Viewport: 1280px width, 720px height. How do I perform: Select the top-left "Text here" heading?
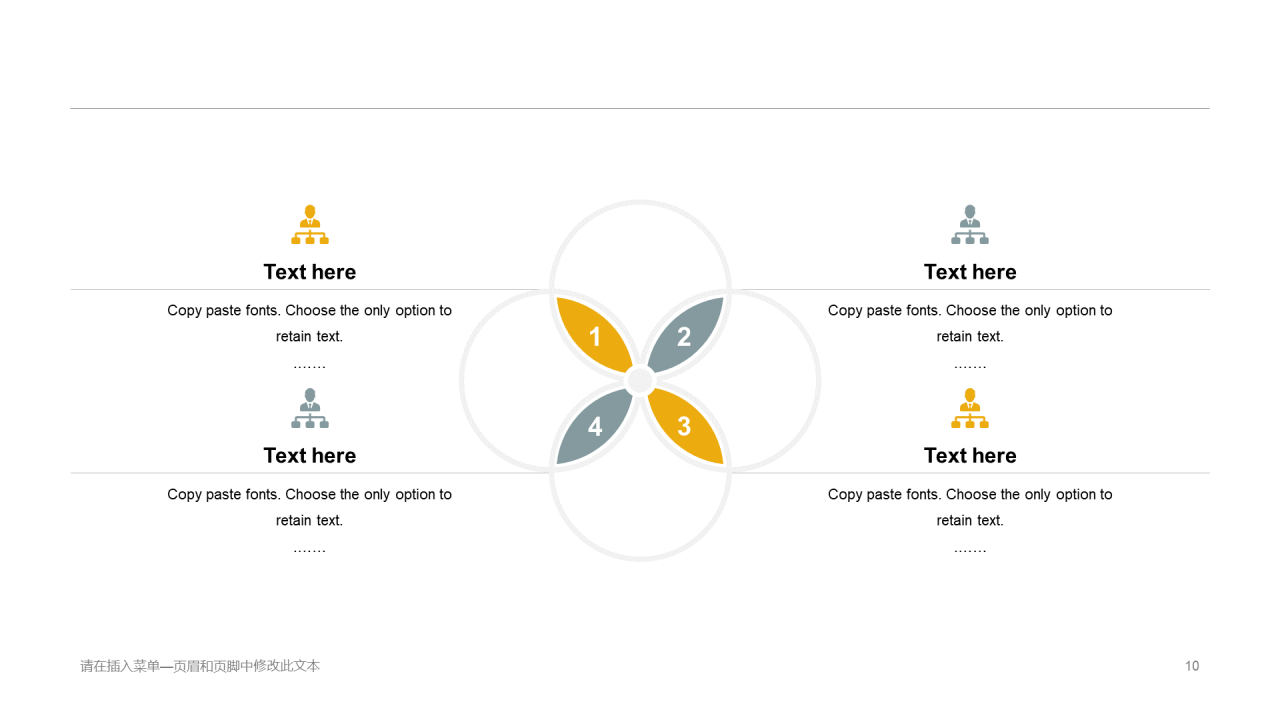(310, 272)
